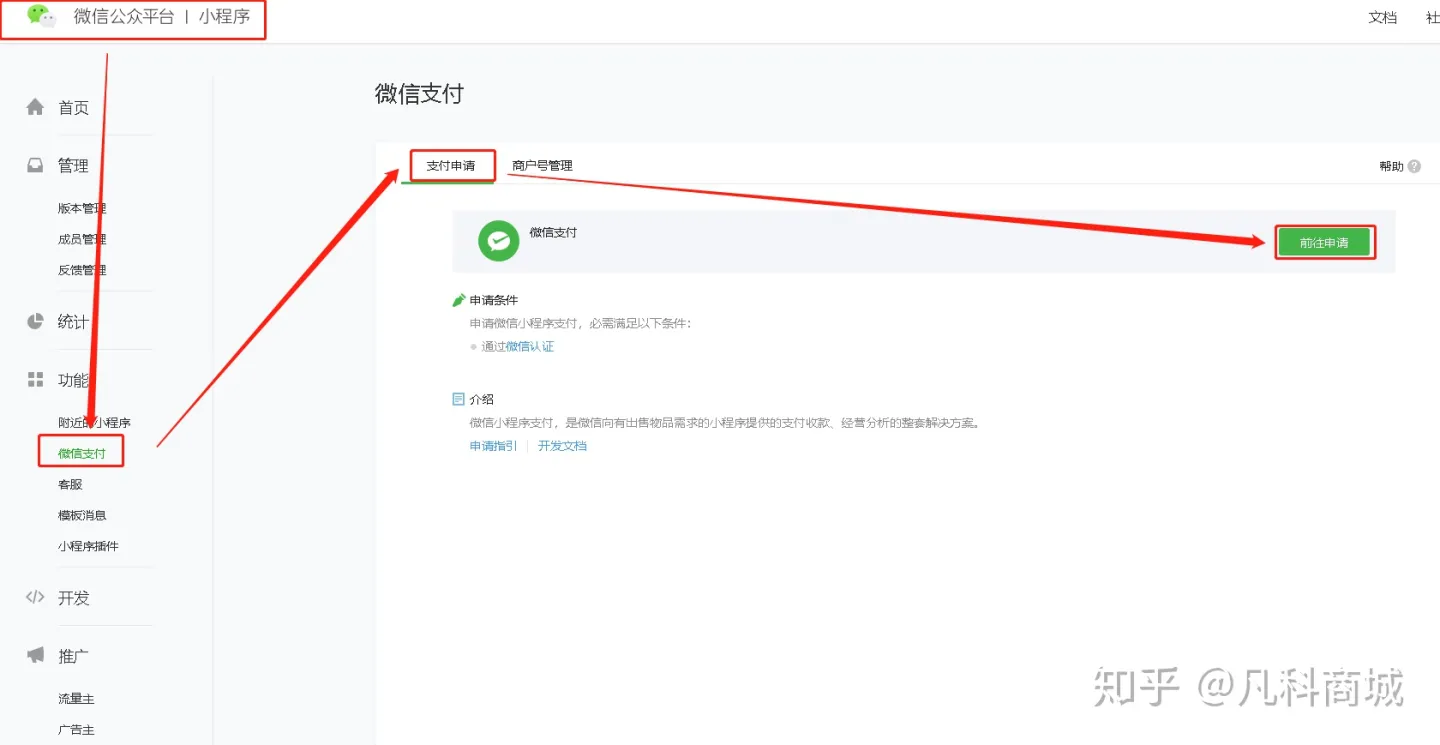1440x745 pixels.
Task: Open 开发 using the code brackets icon
Action: pyautogui.click(x=33, y=597)
